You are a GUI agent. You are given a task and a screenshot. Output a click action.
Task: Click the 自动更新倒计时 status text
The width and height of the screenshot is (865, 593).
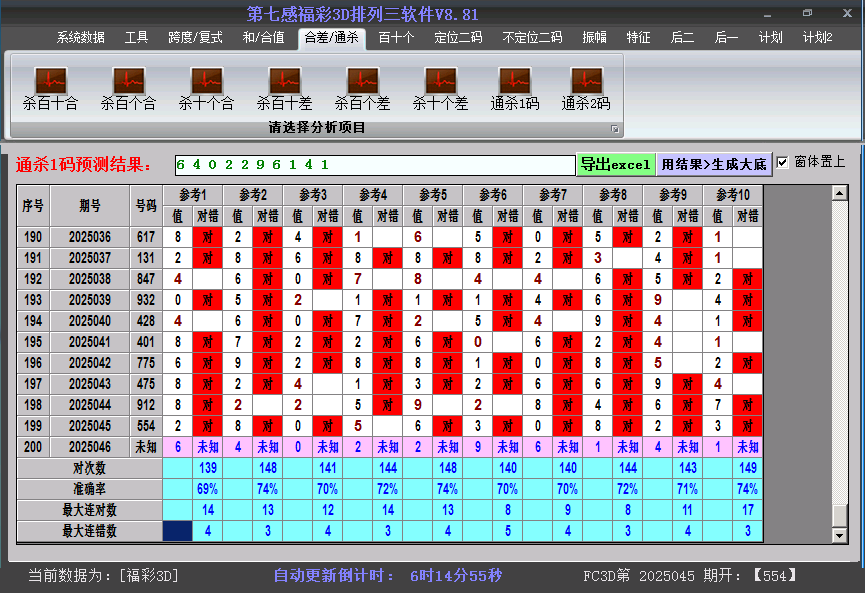[x=388, y=576]
